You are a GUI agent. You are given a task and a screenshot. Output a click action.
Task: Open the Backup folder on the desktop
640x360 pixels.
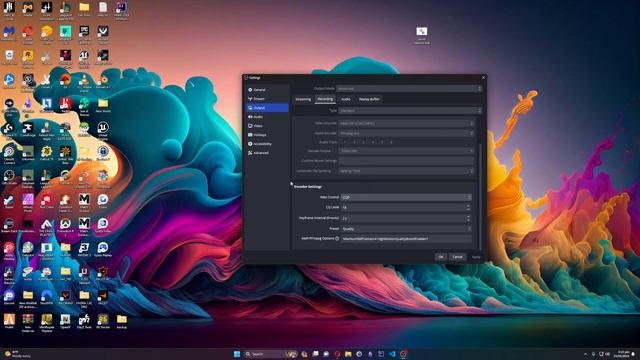(122, 321)
